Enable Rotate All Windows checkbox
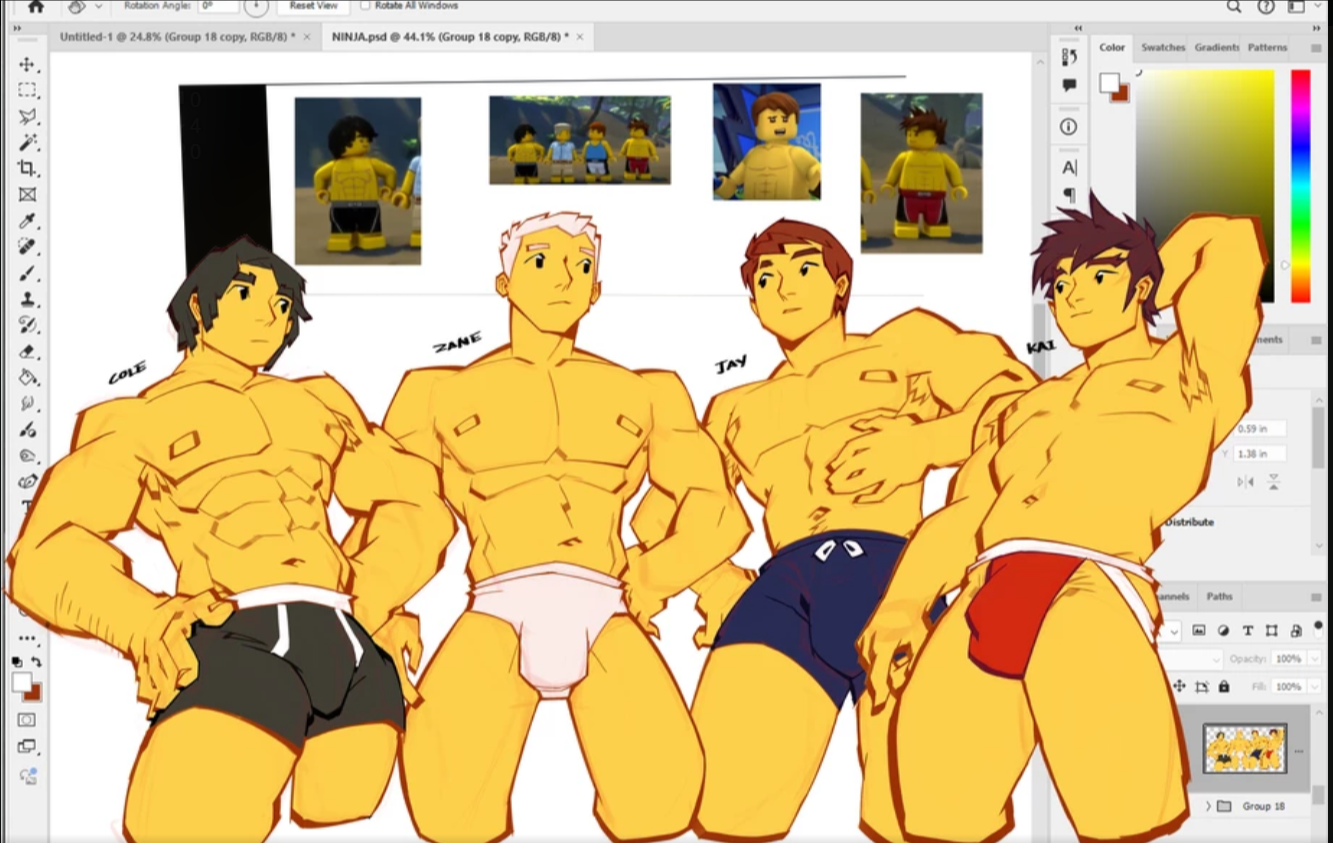Screen dimensions: 1333x843 coord(365,5)
